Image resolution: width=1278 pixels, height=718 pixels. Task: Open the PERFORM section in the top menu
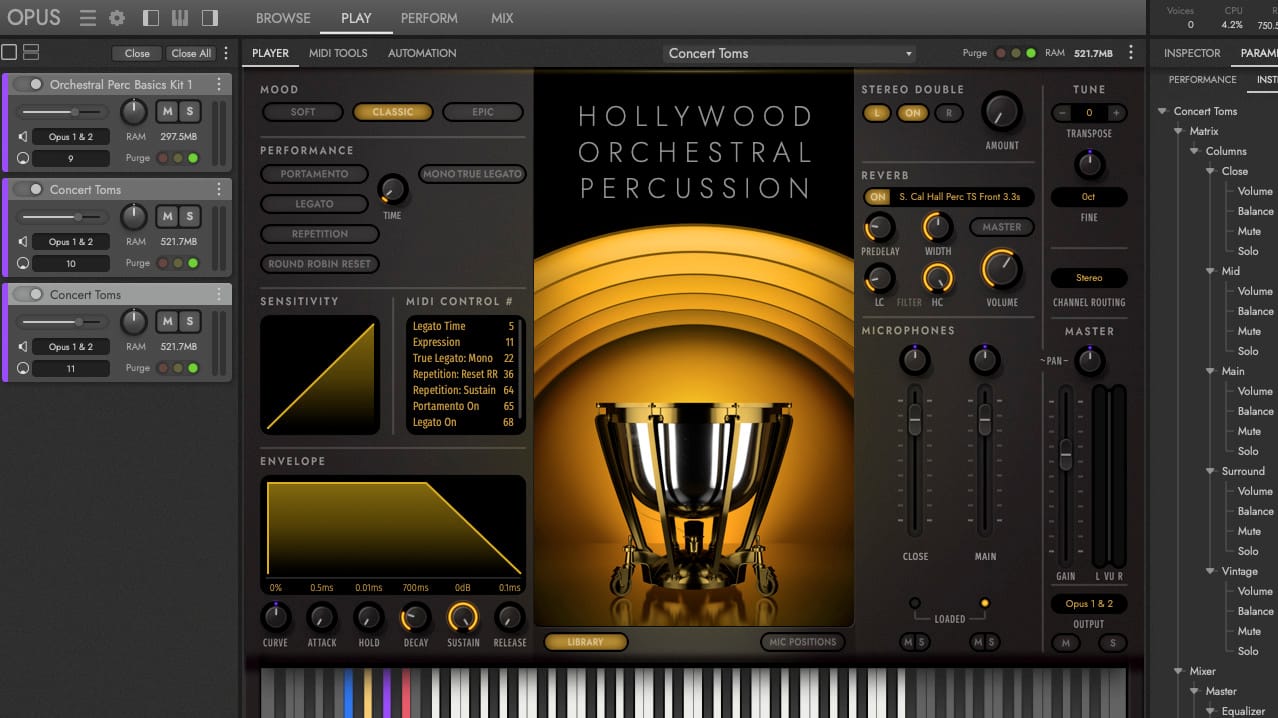(428, 17)
